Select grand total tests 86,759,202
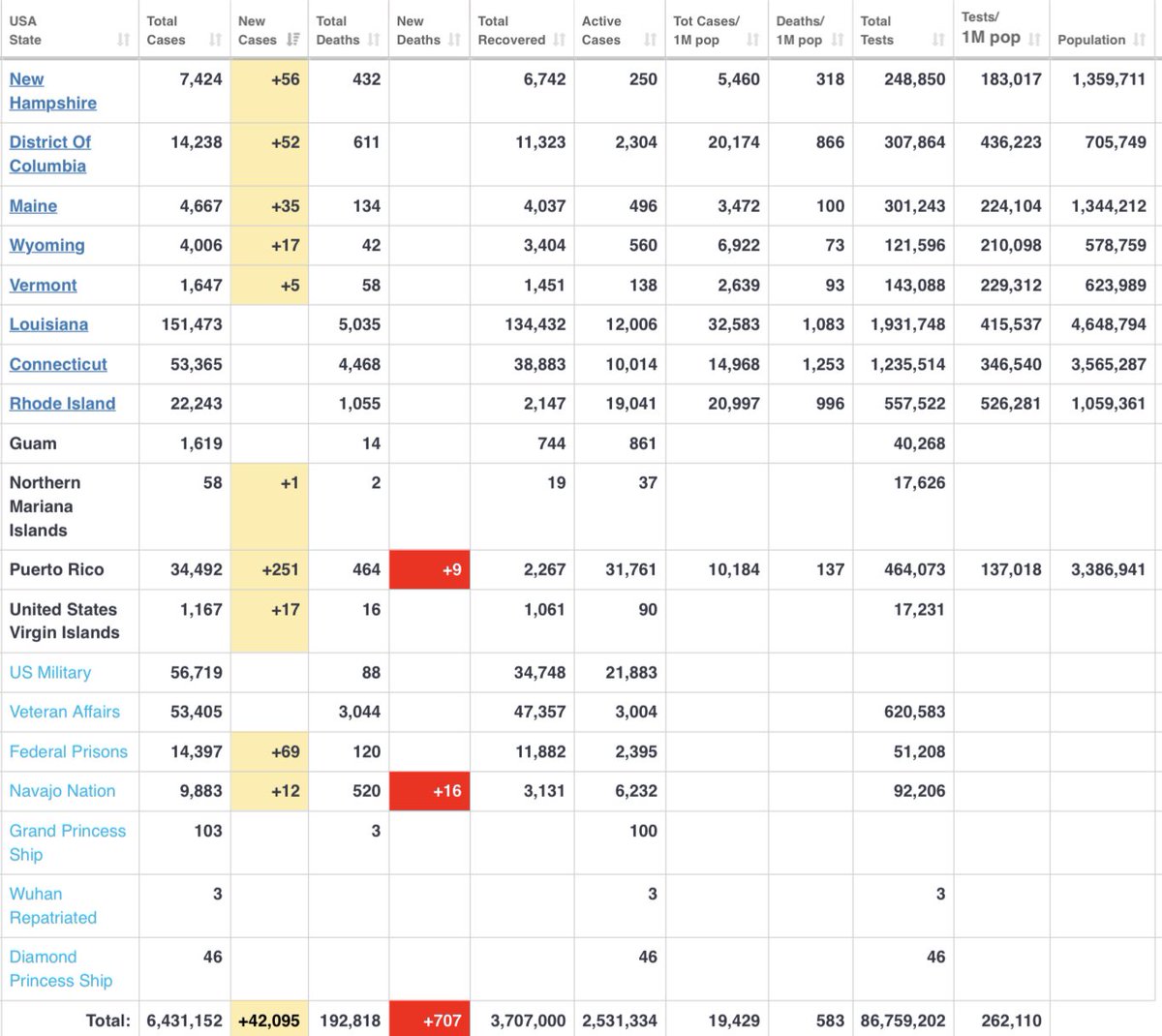The image size is (1162, 1036). click(x=902, y=1021)
